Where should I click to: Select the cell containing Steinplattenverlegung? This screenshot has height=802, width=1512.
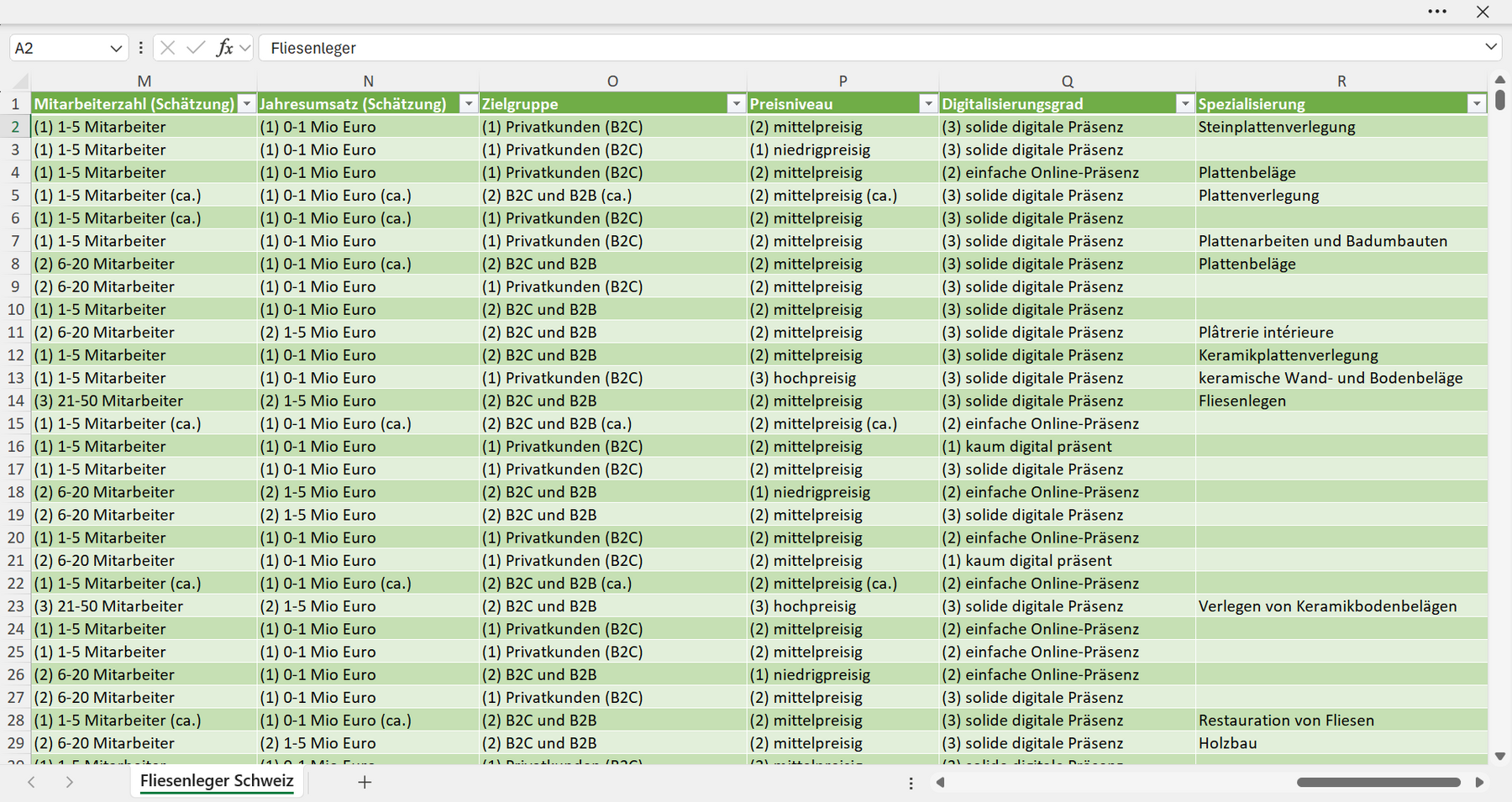point(1341,127)
